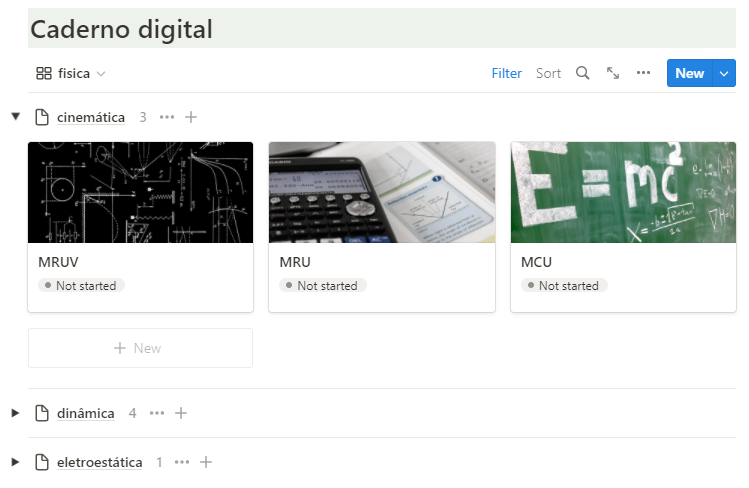Open the Sort options
The height and width of the screenshot is (488, 749).
click(x=548, y=73)
